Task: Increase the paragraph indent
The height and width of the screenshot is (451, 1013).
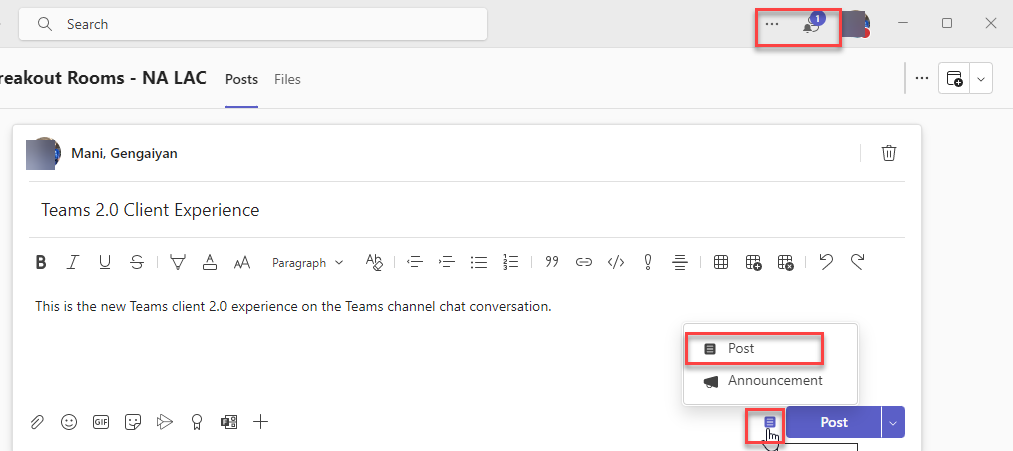Action: (x=446, y=262)
